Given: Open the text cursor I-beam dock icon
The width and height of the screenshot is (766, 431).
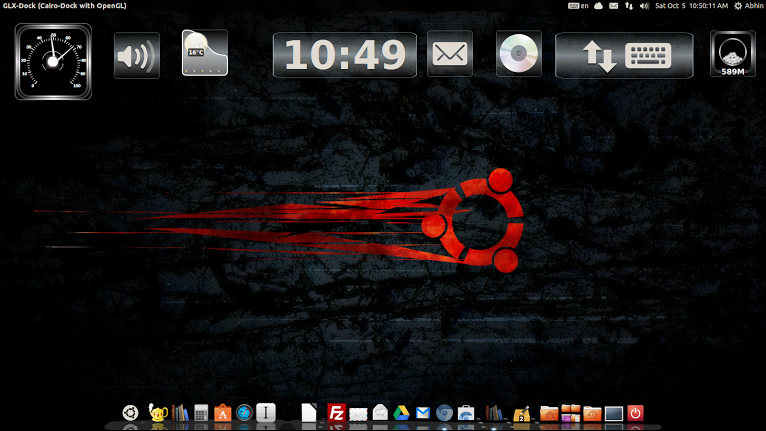Looking at the screenshot, I should pos(266,413).
